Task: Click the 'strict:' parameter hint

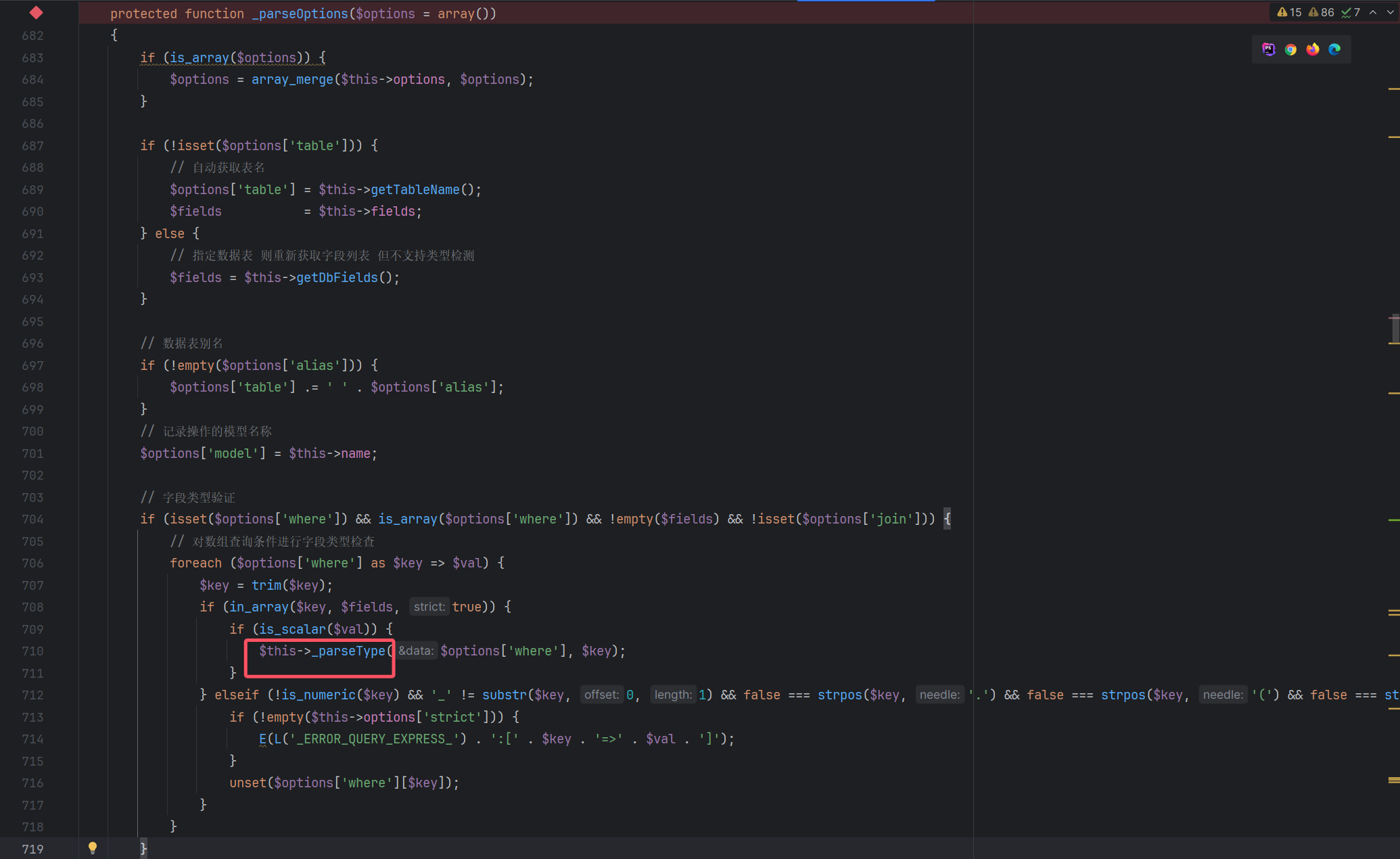Action: (429, 607)
